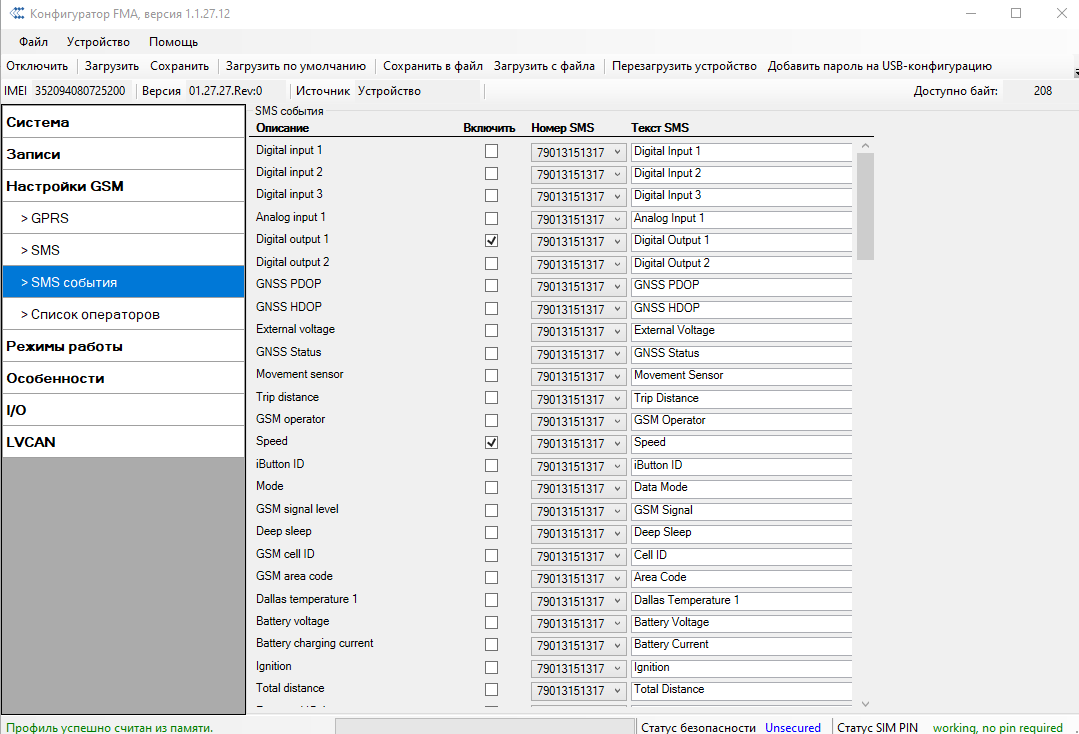Viewport: 1079px width, 734px height.
Task: Tick the Ignition event checkbox
Action: (491, 667)
